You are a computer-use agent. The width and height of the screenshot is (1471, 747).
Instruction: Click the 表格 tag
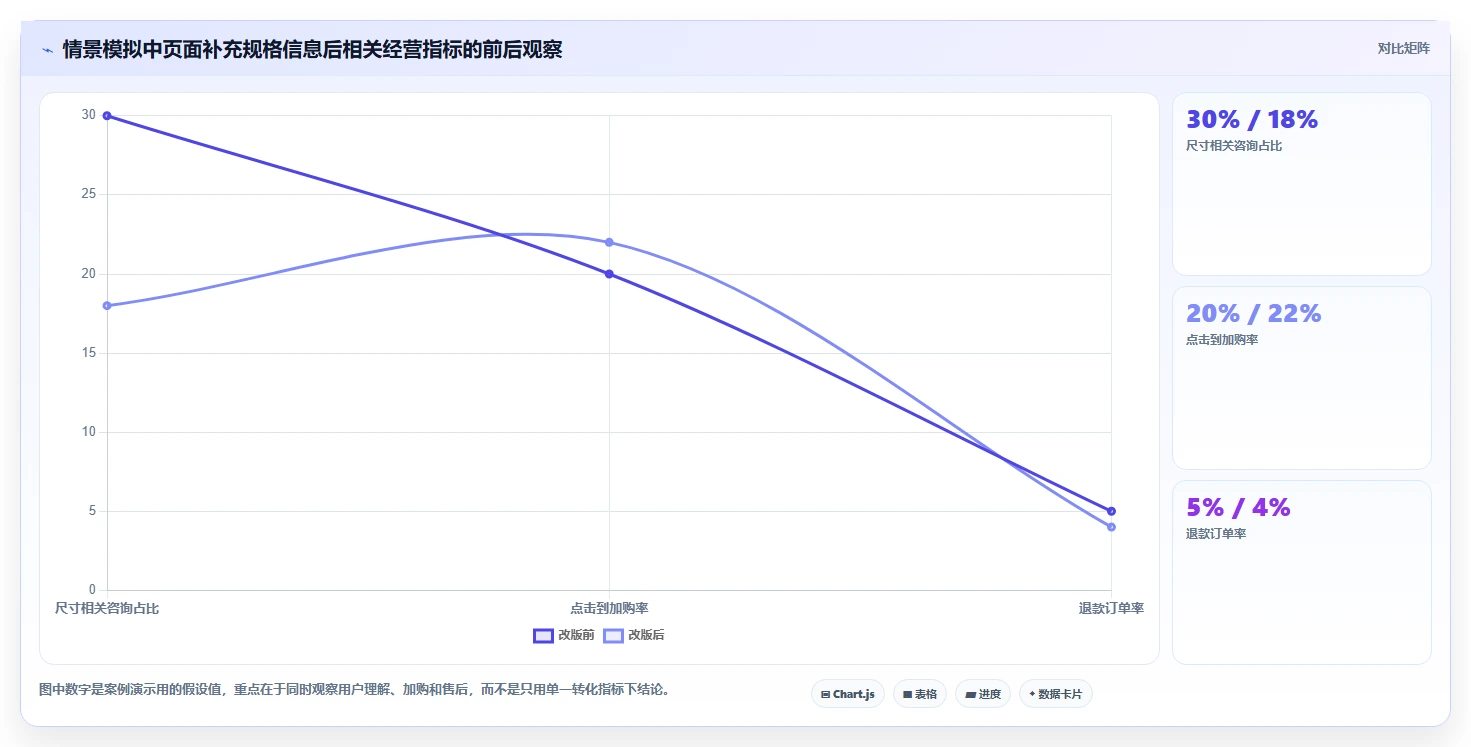[919, 694]
